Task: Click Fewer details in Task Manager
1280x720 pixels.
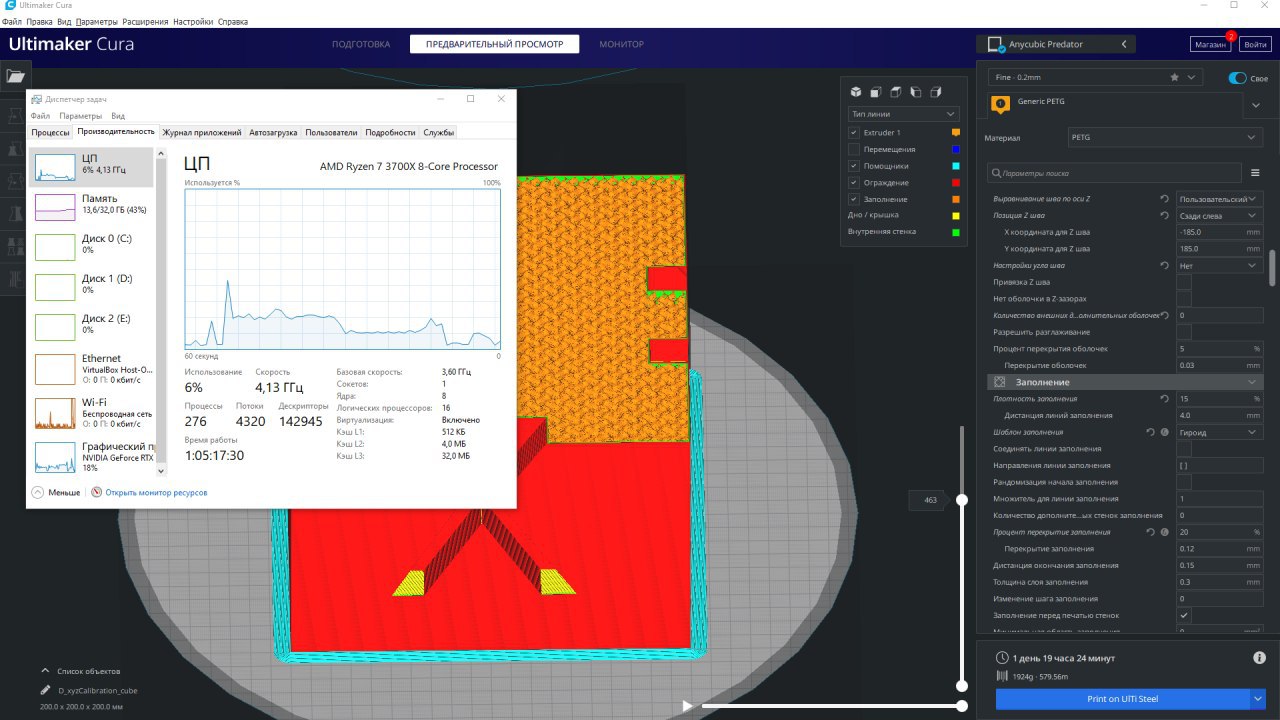Action: coord(56,492)
